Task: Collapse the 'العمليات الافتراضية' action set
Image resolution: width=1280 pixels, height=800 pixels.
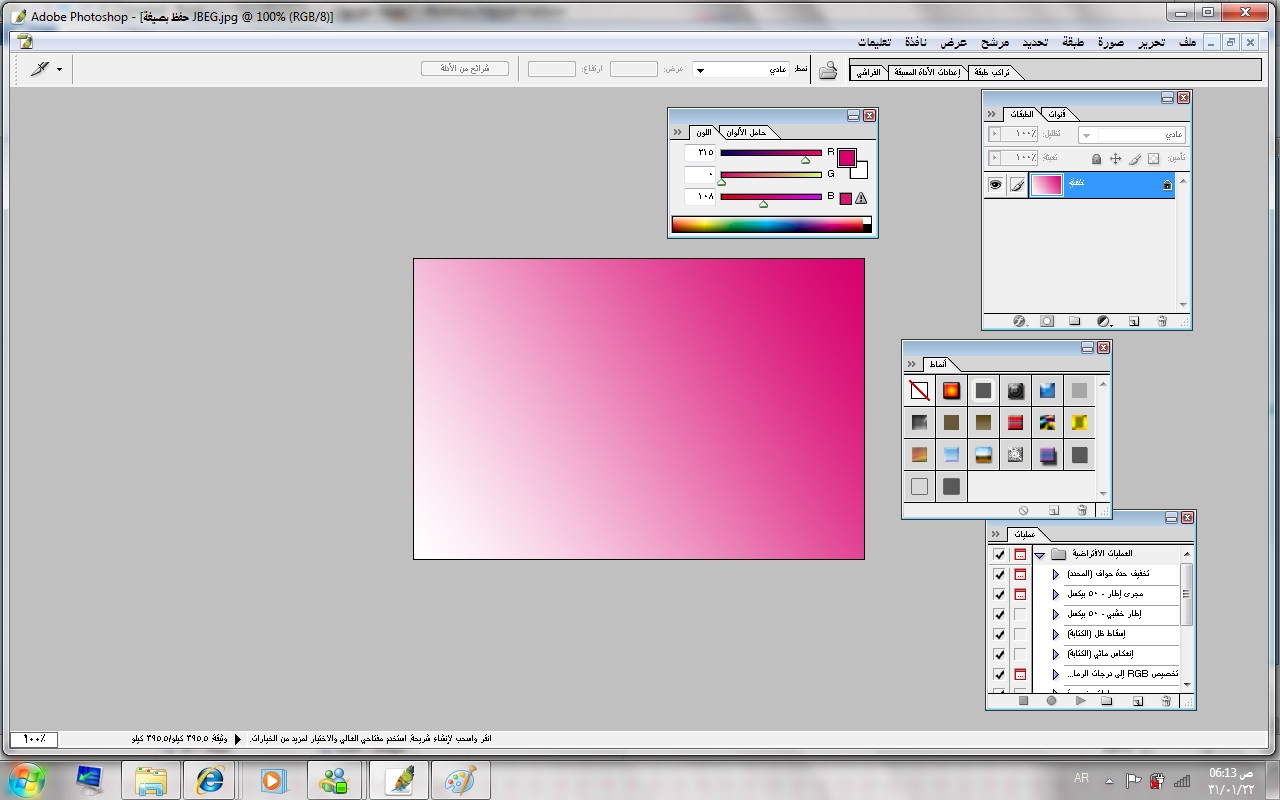Action: coord(1040,554)
